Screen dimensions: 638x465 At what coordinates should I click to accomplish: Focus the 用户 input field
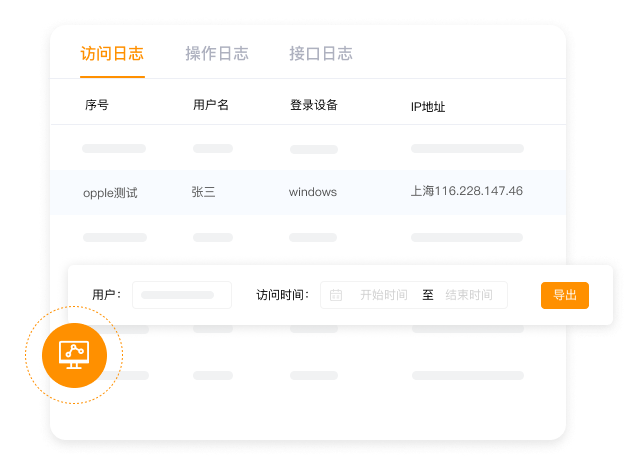(181, 295)
